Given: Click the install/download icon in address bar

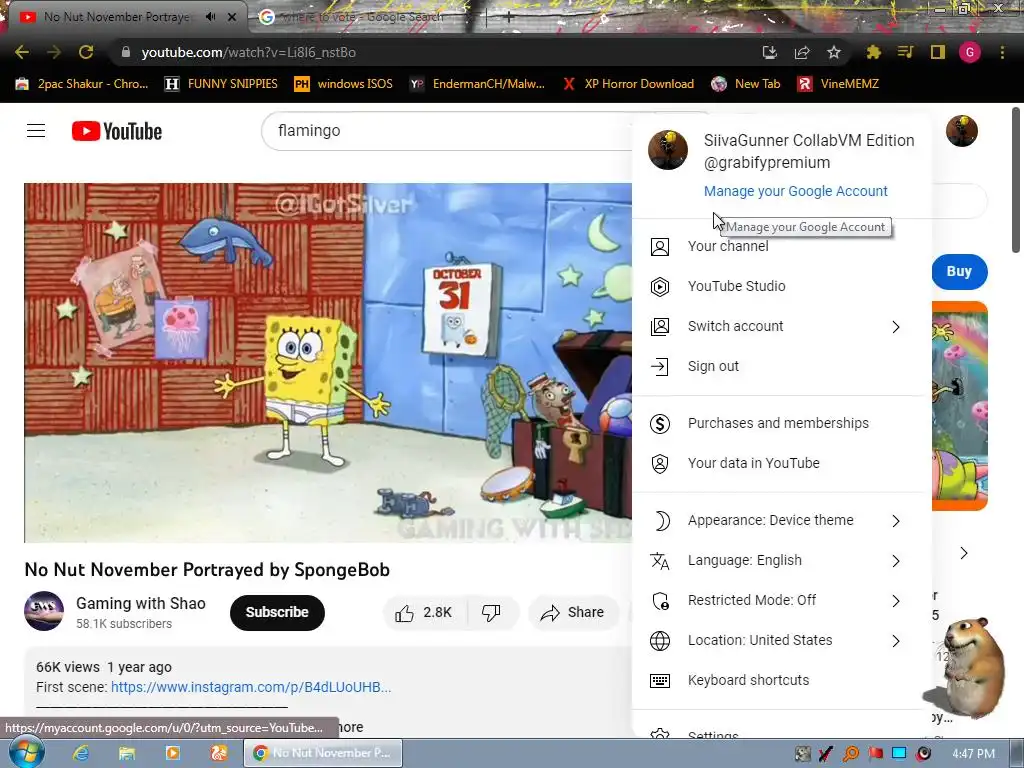Looking at the screenshot, I should [x=770, y=52].
